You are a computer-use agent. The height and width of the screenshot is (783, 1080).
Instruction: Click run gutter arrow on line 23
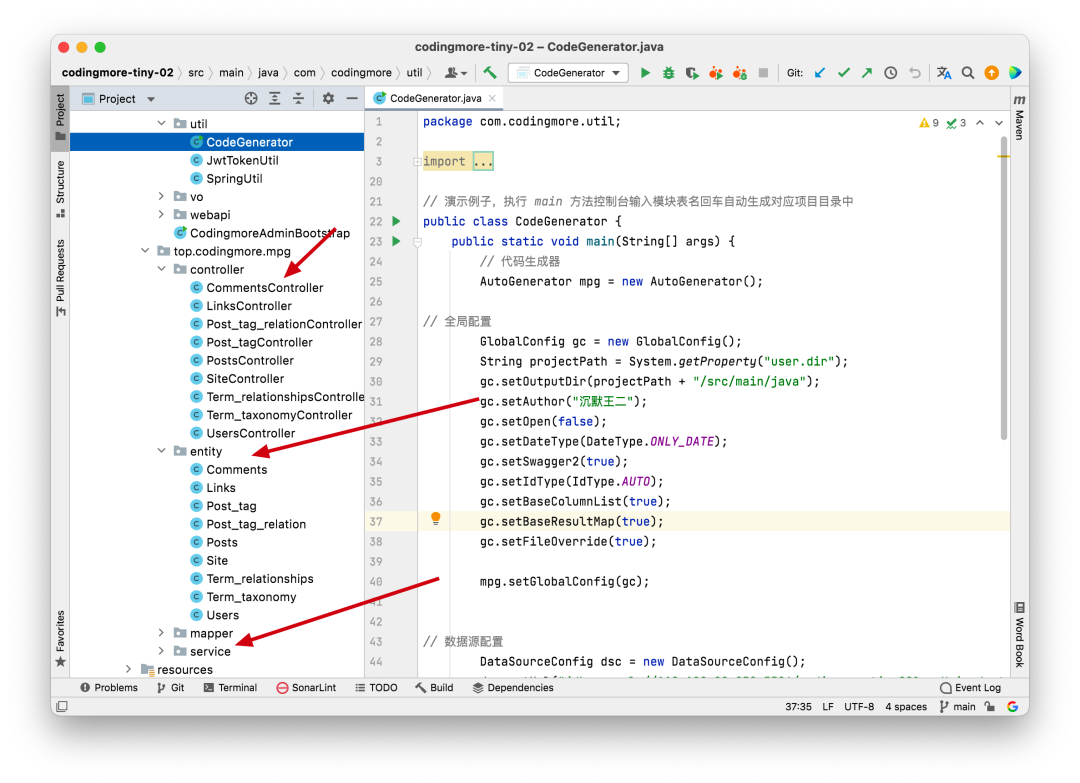[396, 241]
